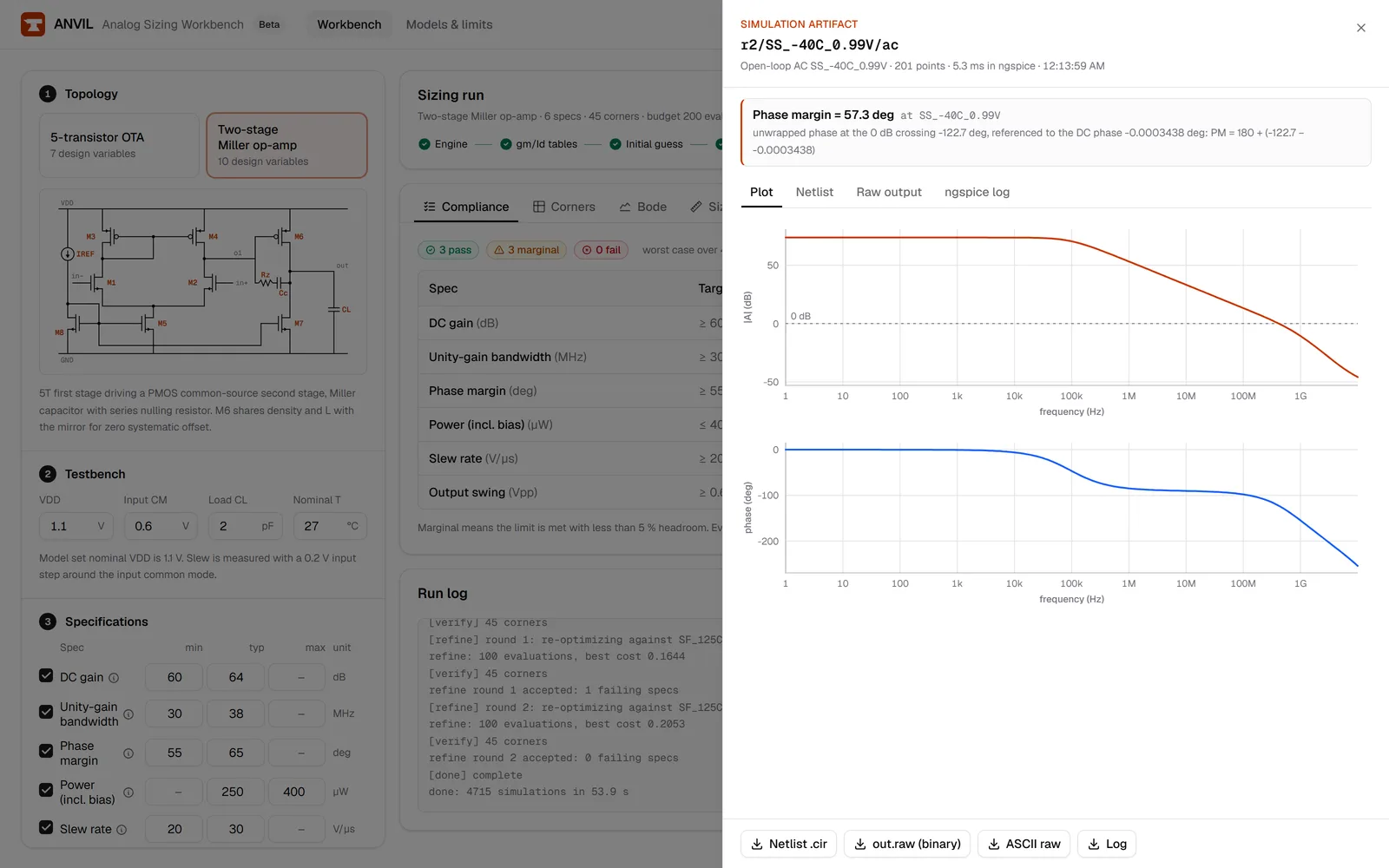Open the Models & limits page

click(x=449, y=24)
